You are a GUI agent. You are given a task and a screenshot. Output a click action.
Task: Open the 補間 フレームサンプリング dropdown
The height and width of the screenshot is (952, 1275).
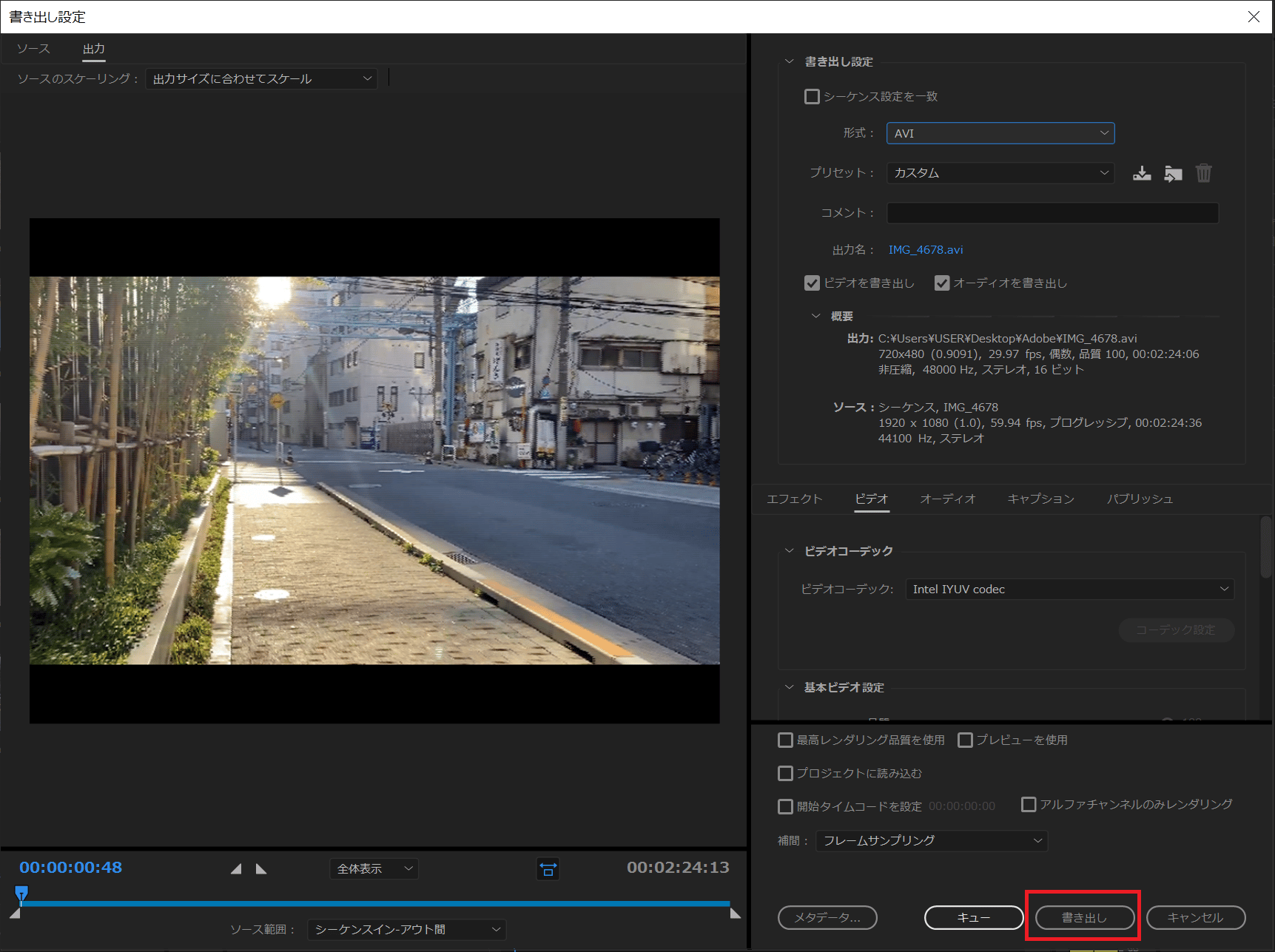(x=932, y=841)
